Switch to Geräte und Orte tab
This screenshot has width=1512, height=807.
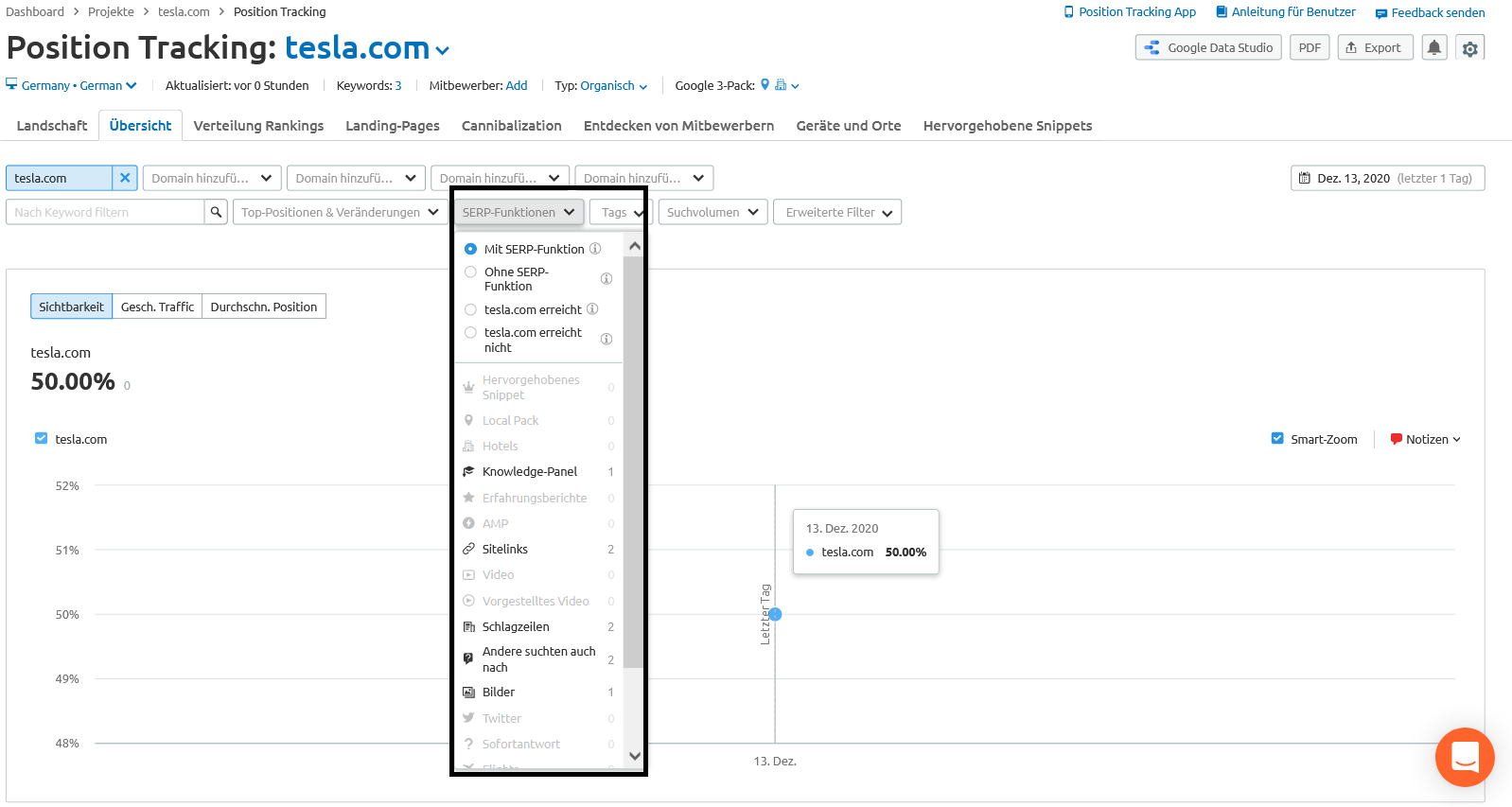(849, 125)
